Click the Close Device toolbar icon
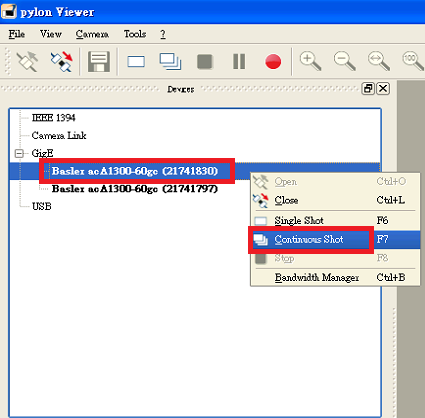This screenshot has width=425, height=418. pos(61,62)
